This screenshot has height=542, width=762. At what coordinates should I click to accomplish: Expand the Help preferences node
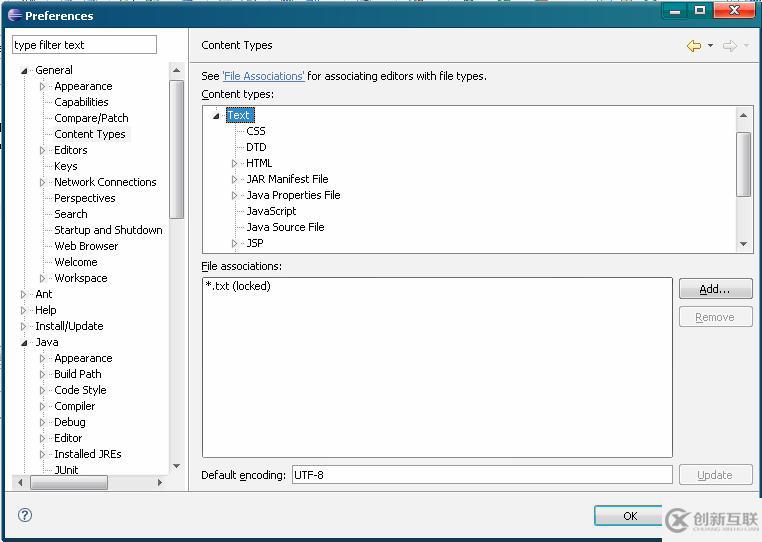23,311
